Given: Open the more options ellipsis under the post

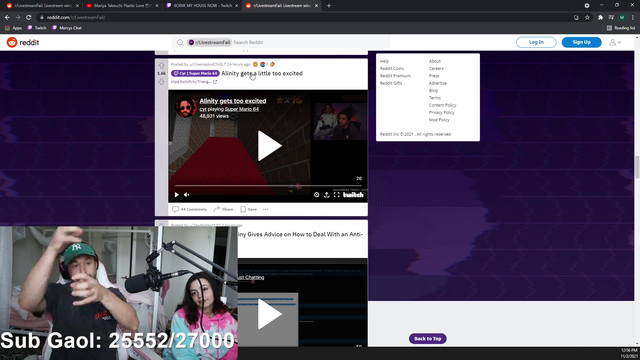Looking at the screenshot, I should point(266,209).
